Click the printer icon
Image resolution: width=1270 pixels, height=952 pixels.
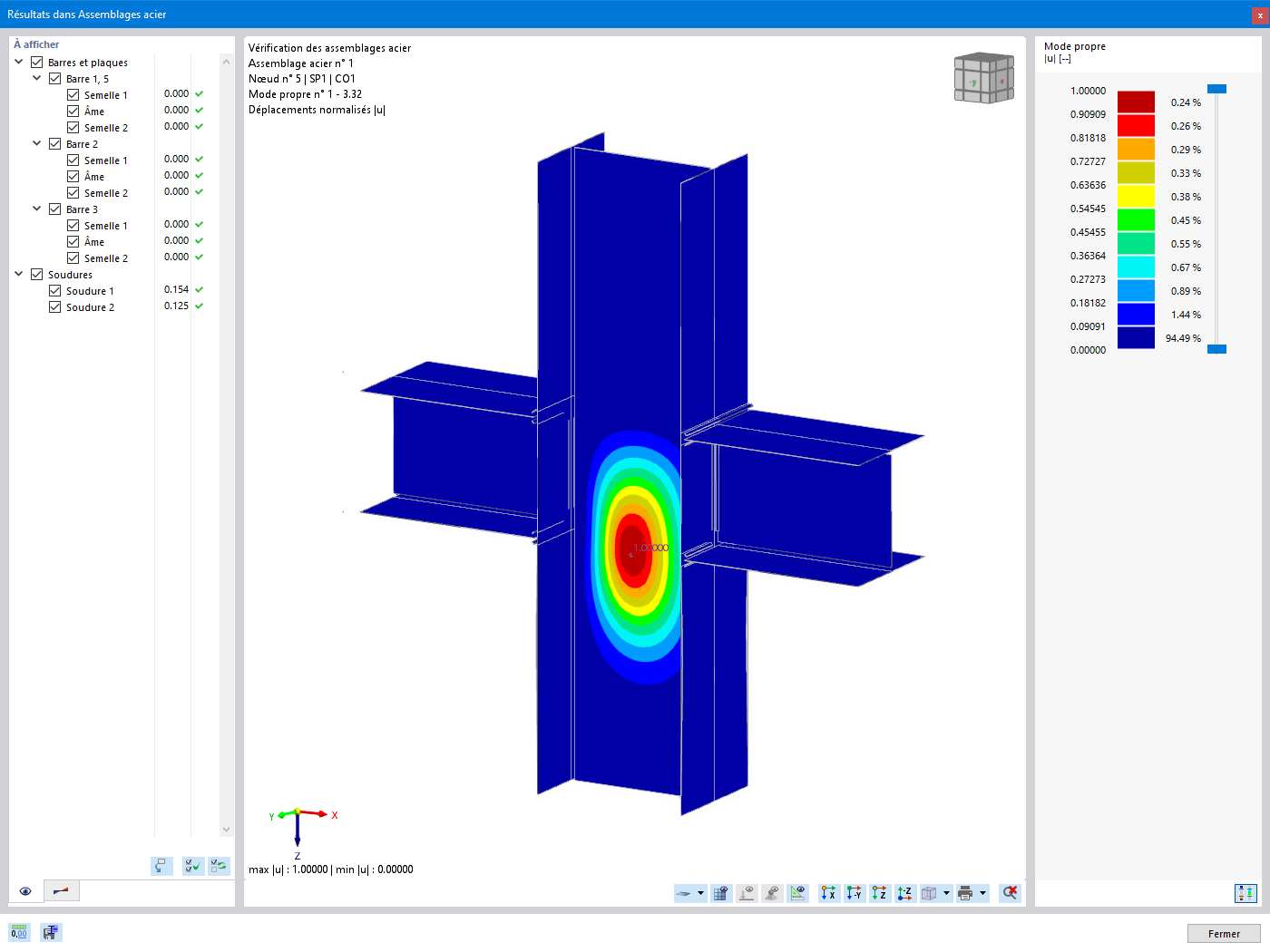[x=965, y=893]
